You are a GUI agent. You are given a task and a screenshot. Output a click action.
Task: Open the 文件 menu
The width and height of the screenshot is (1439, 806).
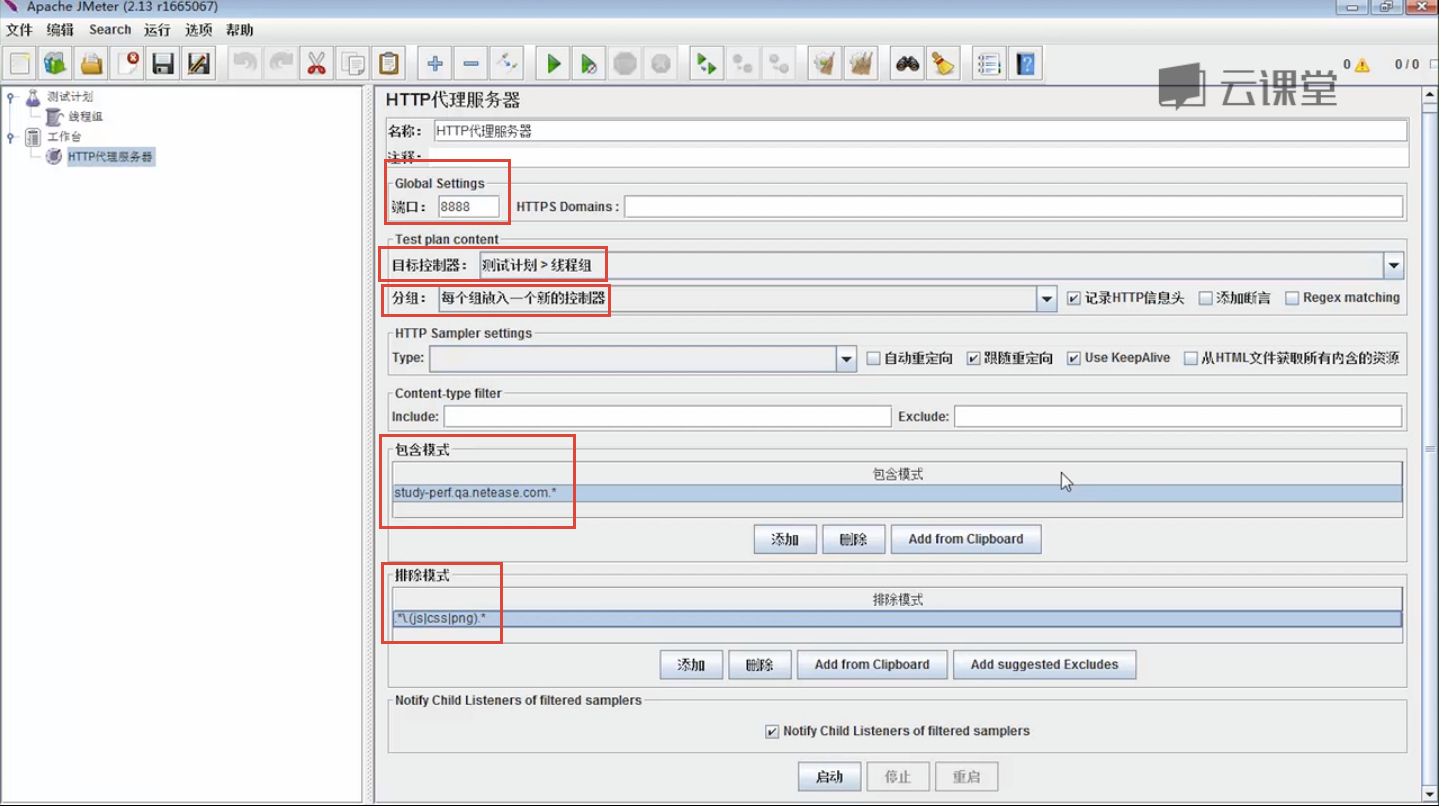point(19,30)
